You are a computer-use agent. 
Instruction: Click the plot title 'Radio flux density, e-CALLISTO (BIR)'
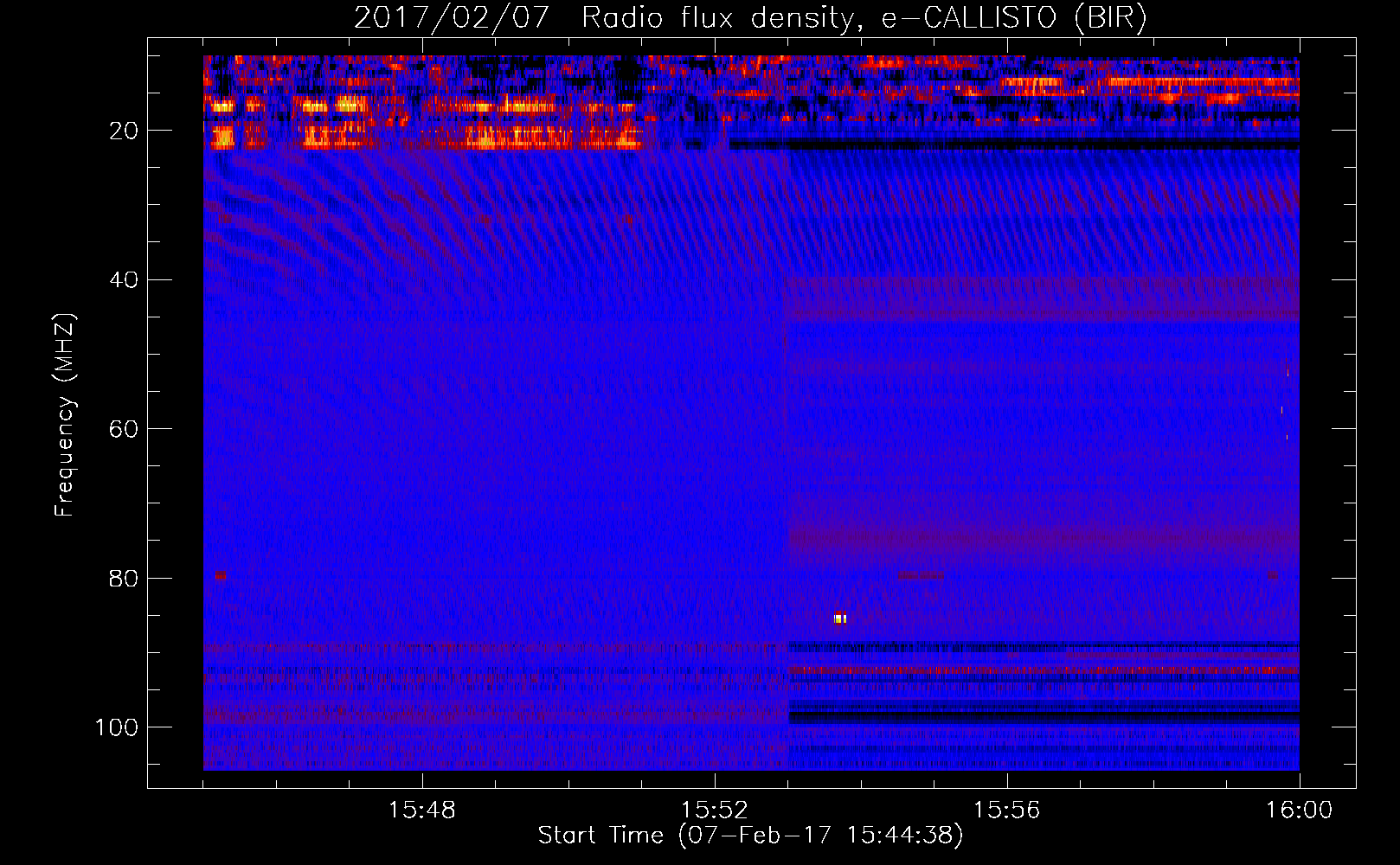tap(864, 17)
